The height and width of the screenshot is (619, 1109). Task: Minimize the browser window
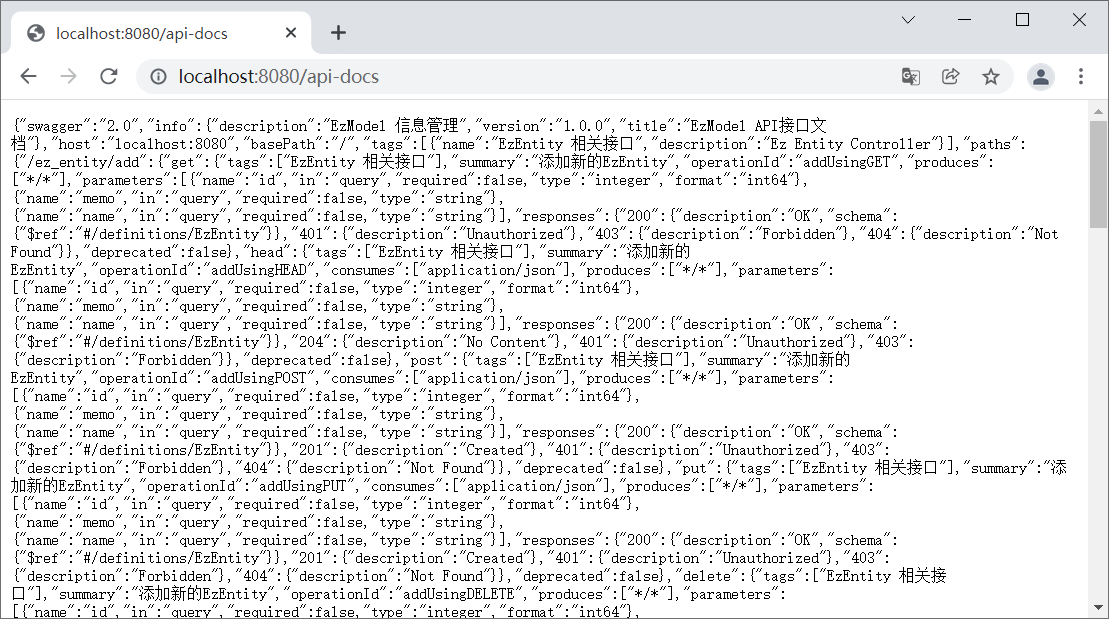[965, 20]
